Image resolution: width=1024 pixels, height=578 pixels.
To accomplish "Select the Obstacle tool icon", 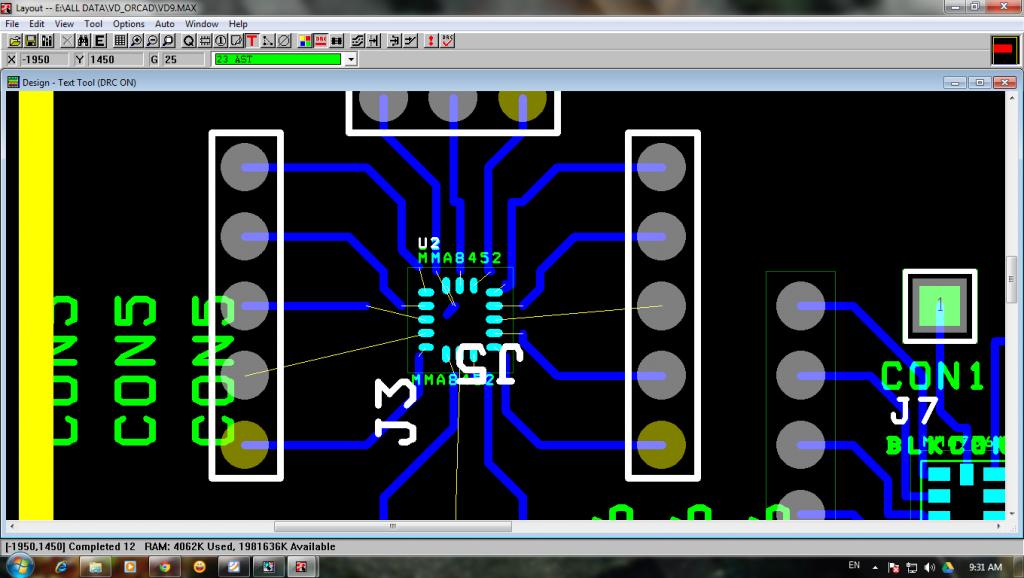I will 236,40.
